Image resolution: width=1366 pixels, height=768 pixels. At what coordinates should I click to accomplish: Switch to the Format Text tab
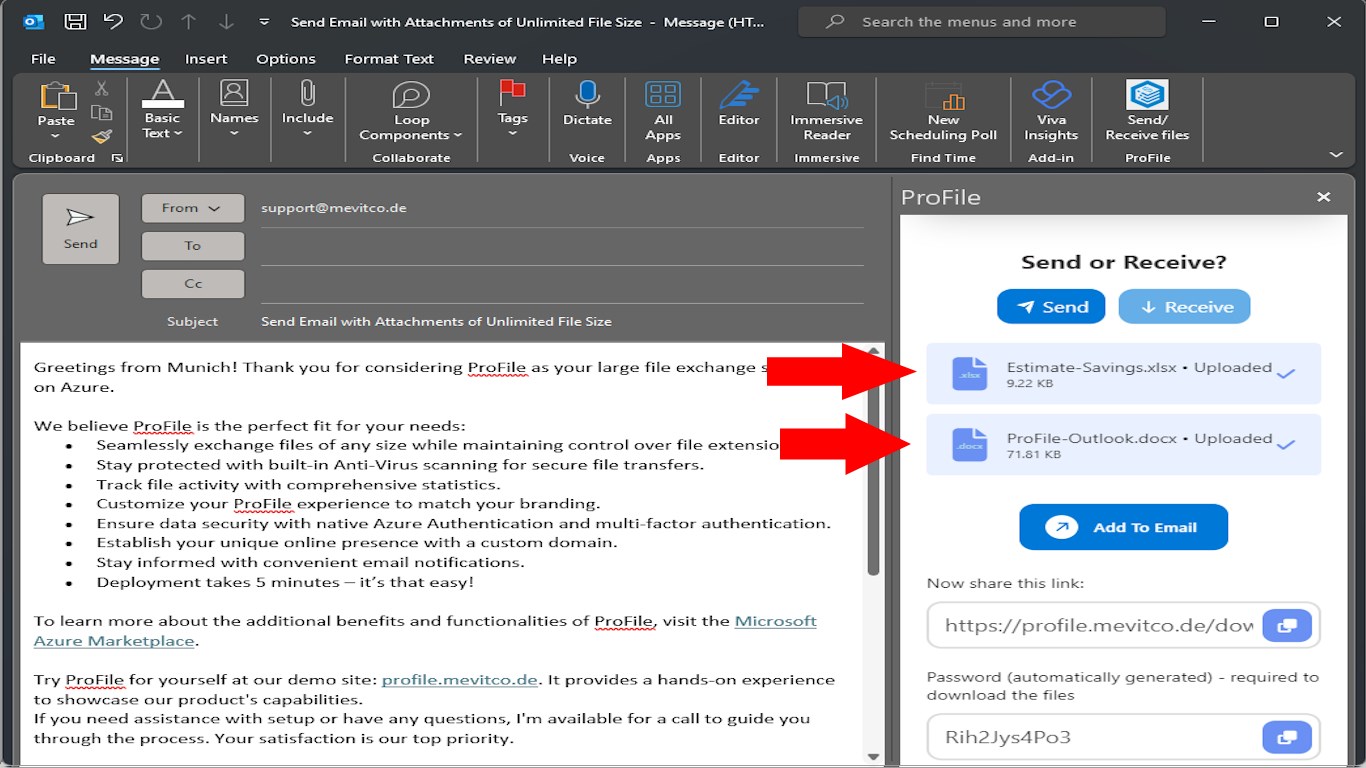389,59
